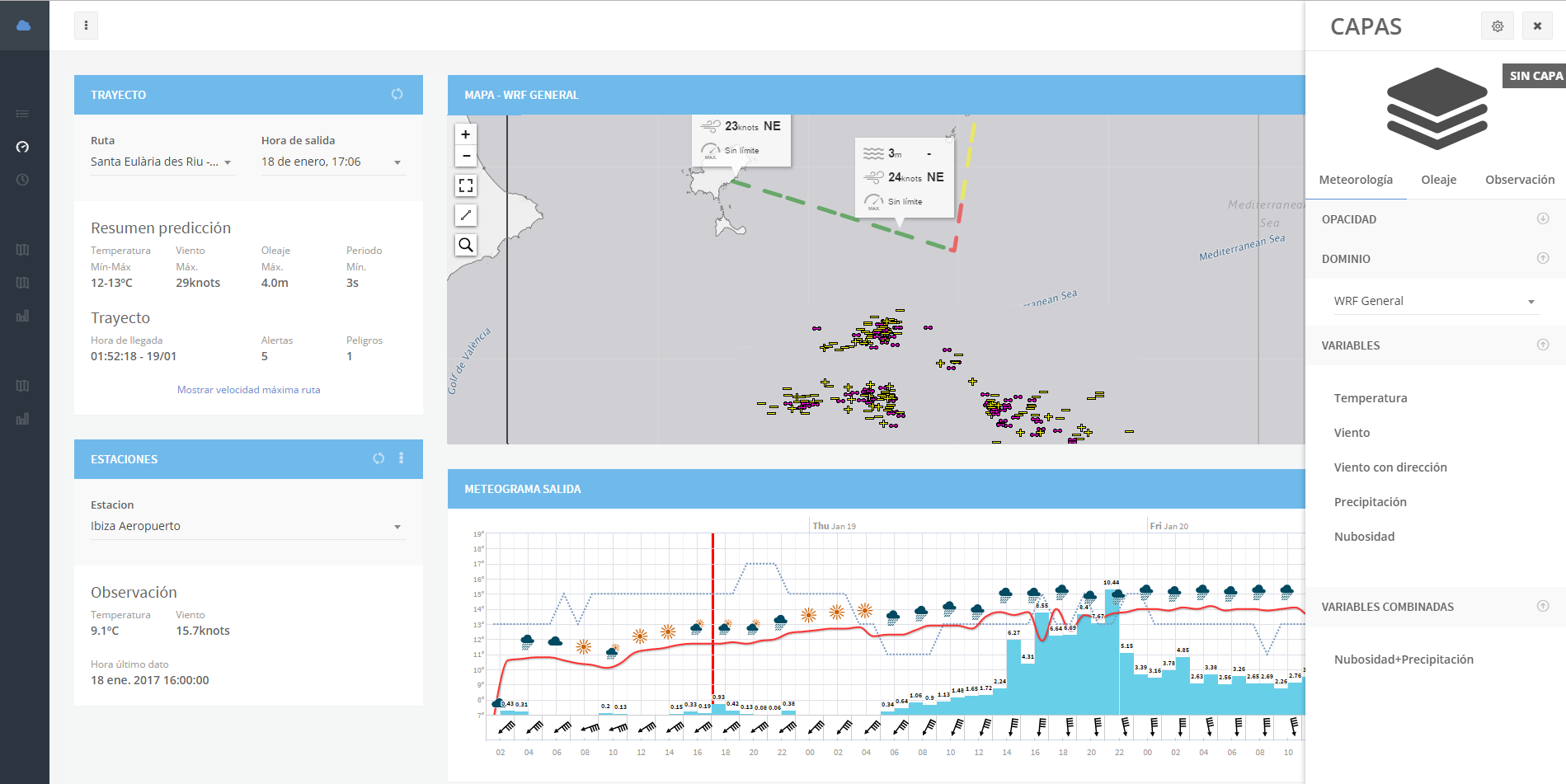Switch to the Observación tab
This screenshot has height=784, width=1566.
[1519, 180]
